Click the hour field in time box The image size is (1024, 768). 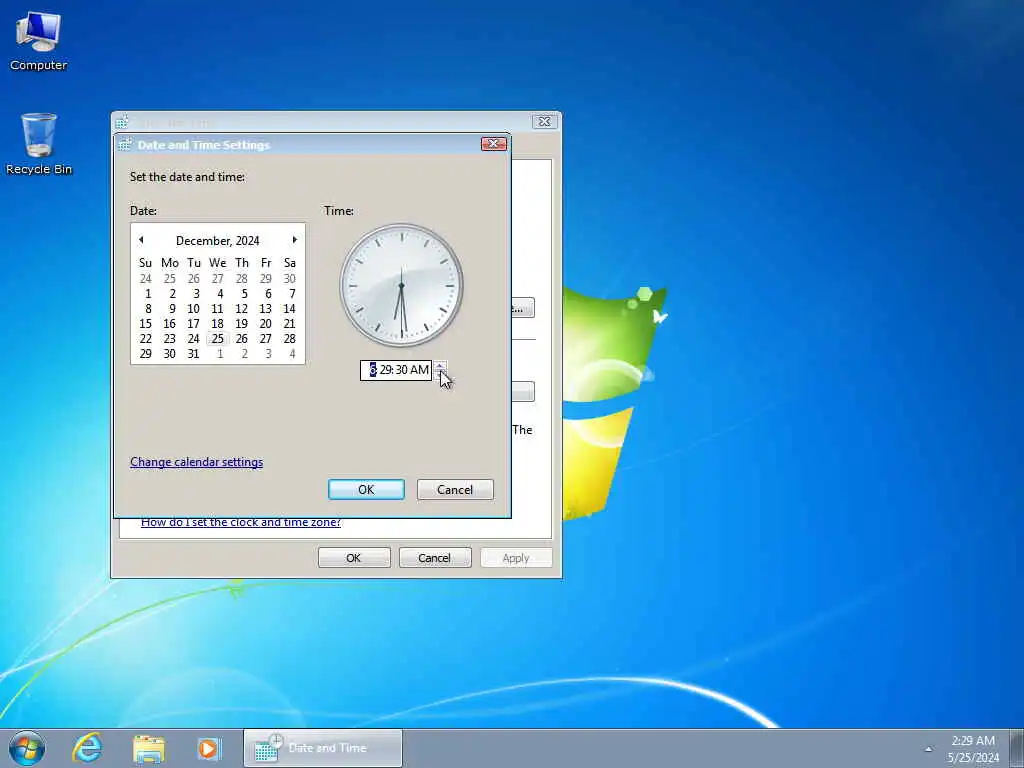point(373,370)
